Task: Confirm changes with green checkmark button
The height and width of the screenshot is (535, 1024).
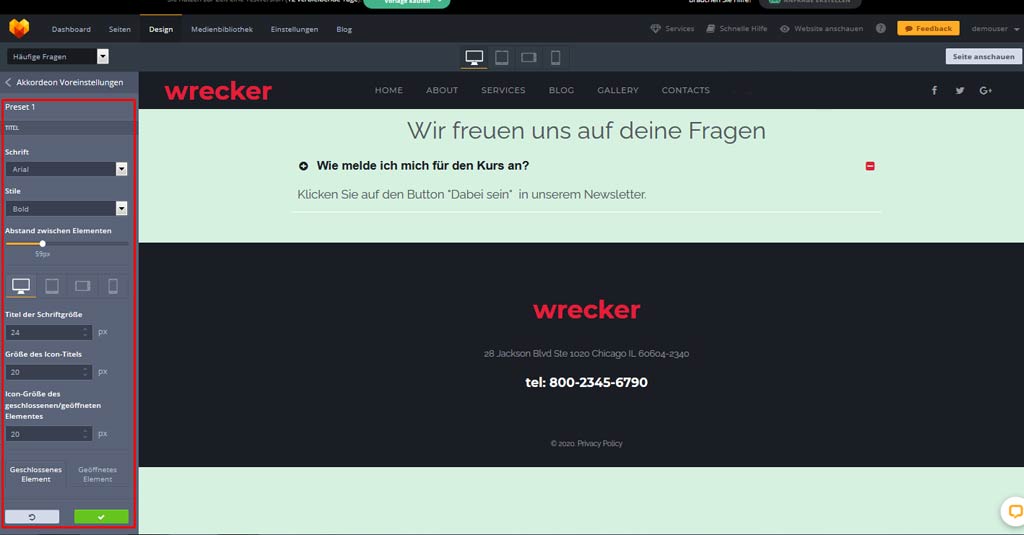Action: tap(101, 517)
